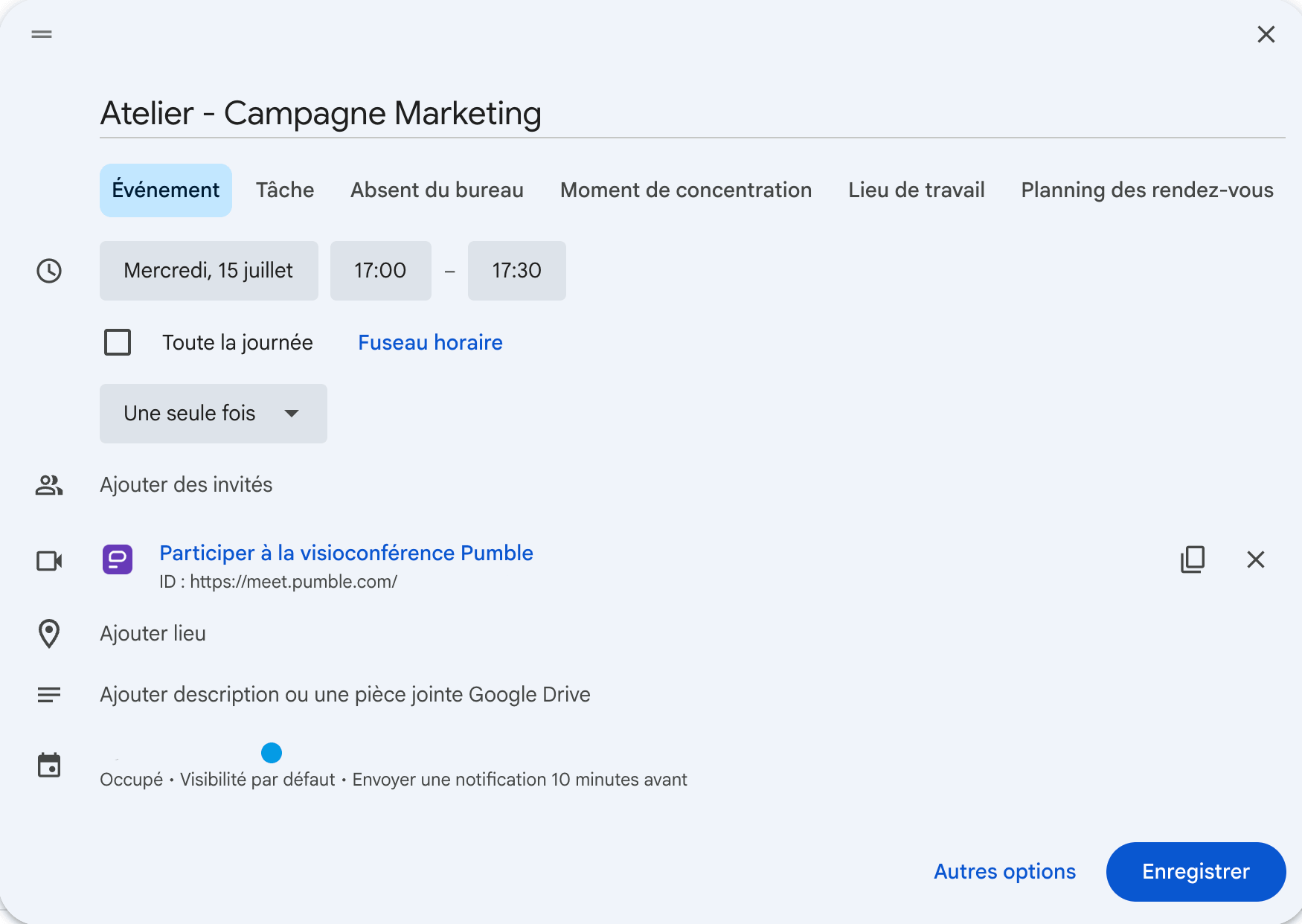Click the description lines icon
Viewport: 1302px width, 924px height.
(x=48, y=694)
